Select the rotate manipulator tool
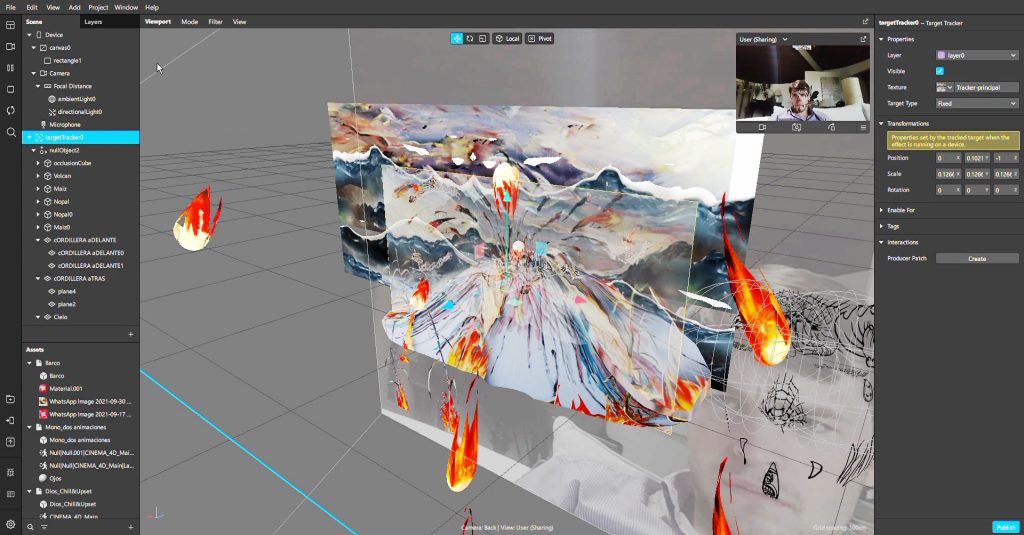The height and width of the screenshot is (535, 1024). (x=470, y=38)
